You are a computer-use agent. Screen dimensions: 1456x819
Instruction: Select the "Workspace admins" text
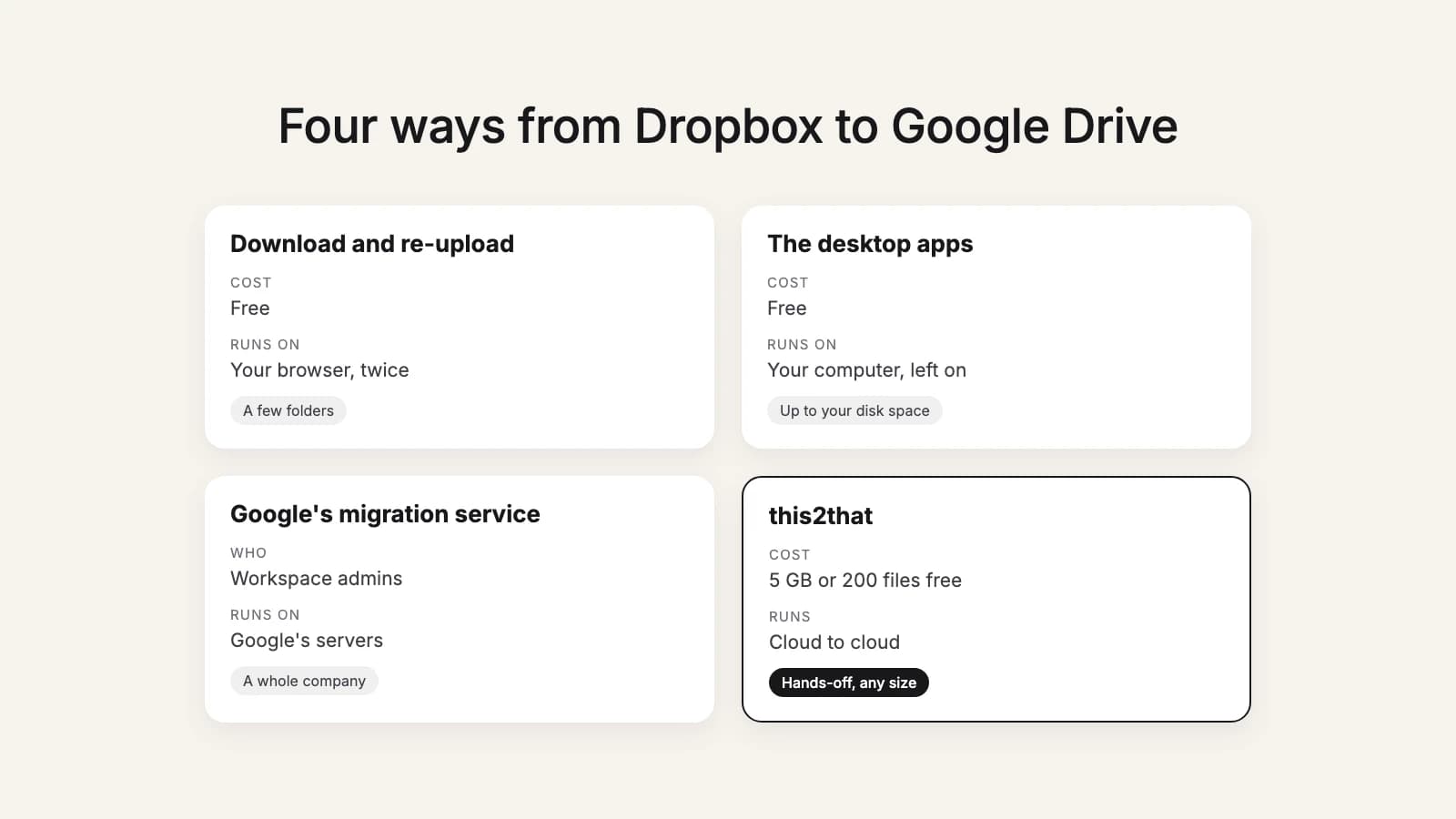(x=316, y=579)
